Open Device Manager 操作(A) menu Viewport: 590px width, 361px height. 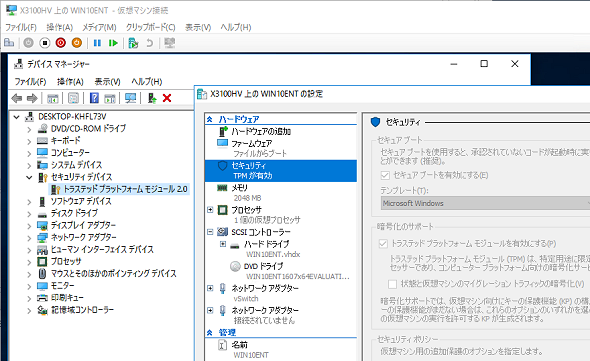[70, 81]
